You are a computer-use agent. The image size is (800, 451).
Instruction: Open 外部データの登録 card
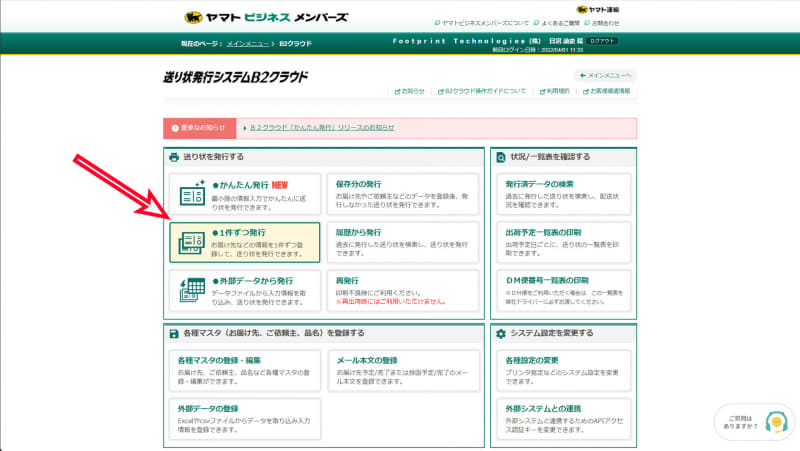click(x=245, y=419)
